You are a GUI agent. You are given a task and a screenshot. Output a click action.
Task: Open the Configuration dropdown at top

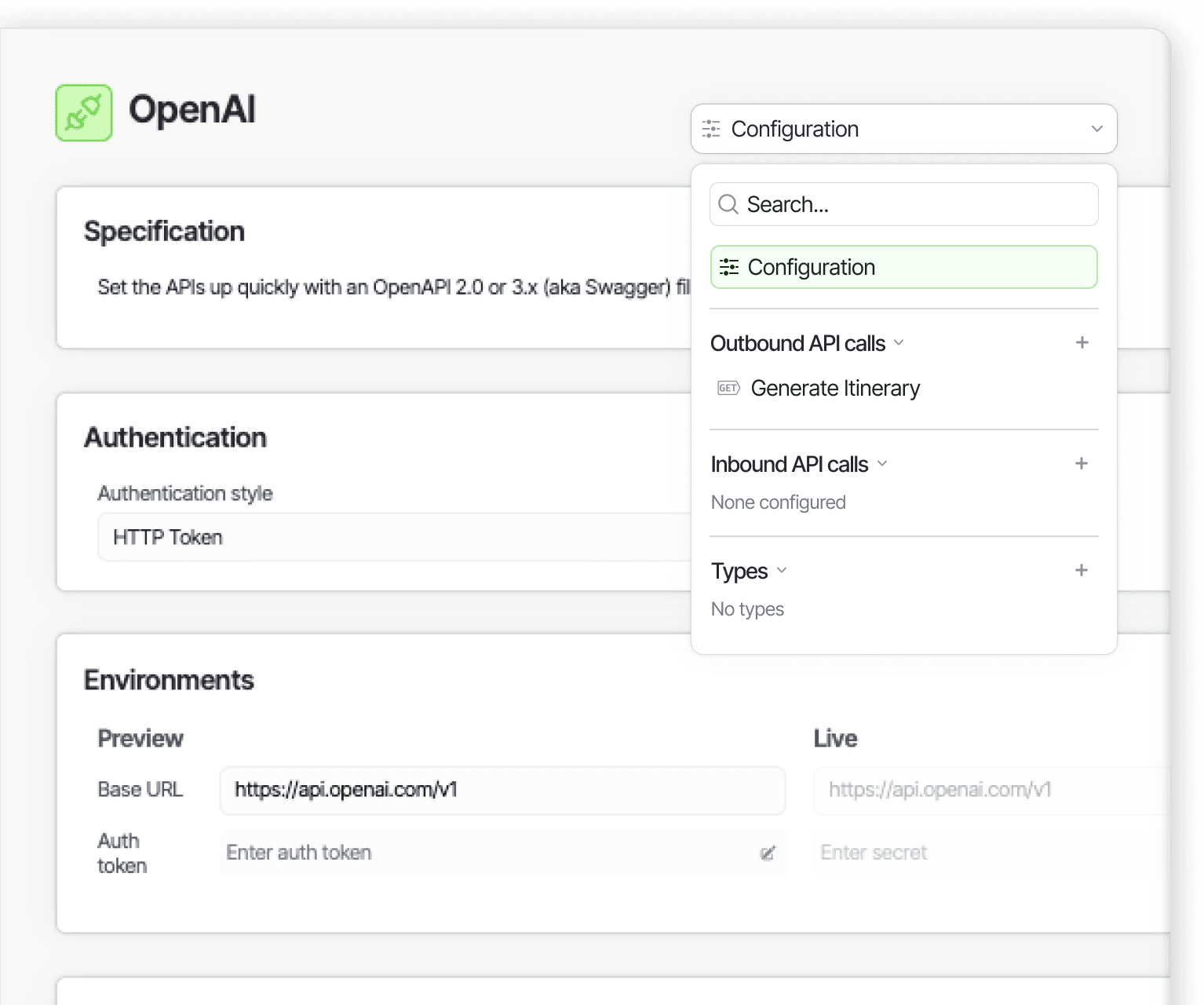tap(903, 129)
